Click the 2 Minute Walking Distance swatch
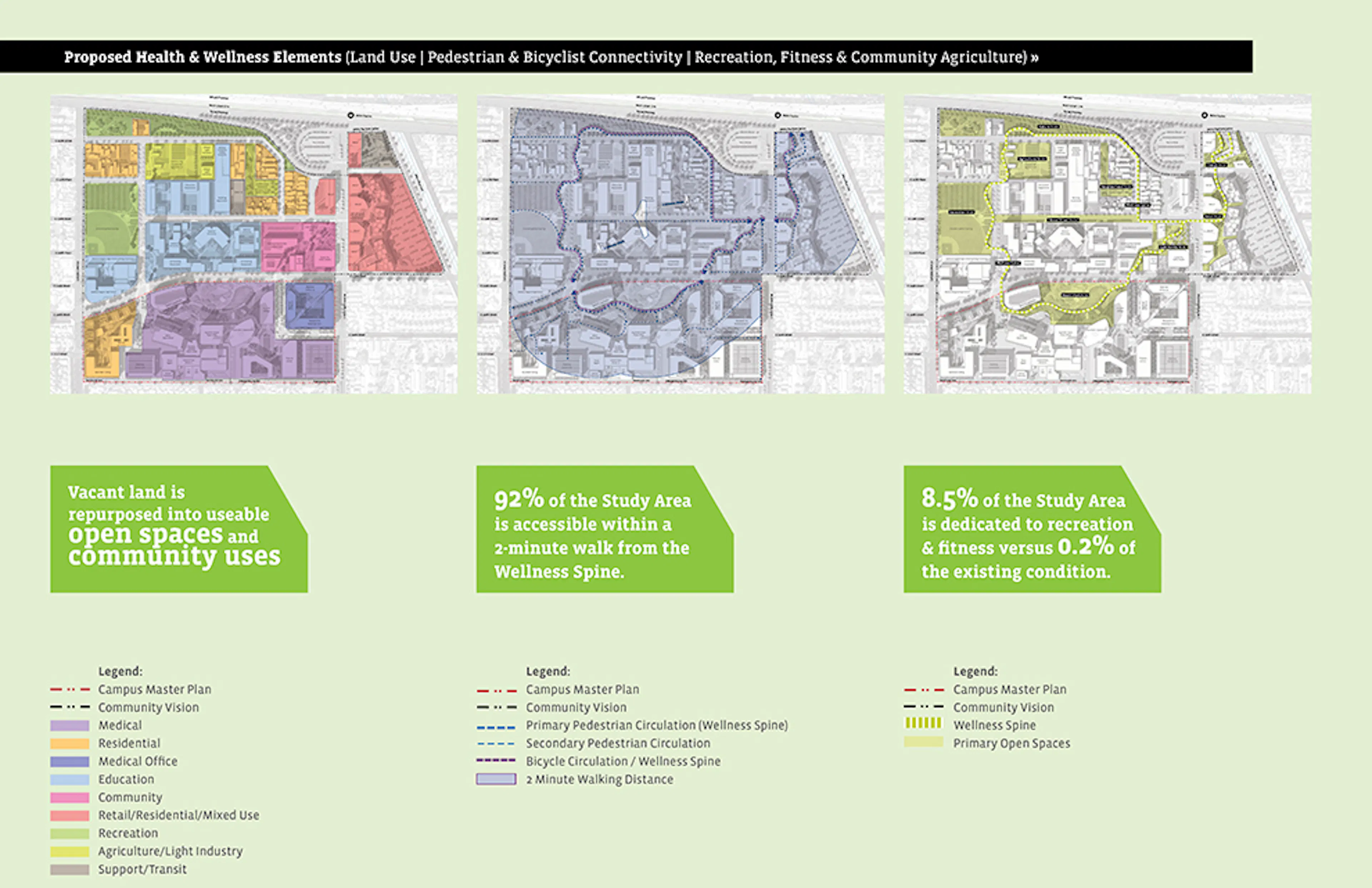1372x888 pixels. (x=496, y=779)
